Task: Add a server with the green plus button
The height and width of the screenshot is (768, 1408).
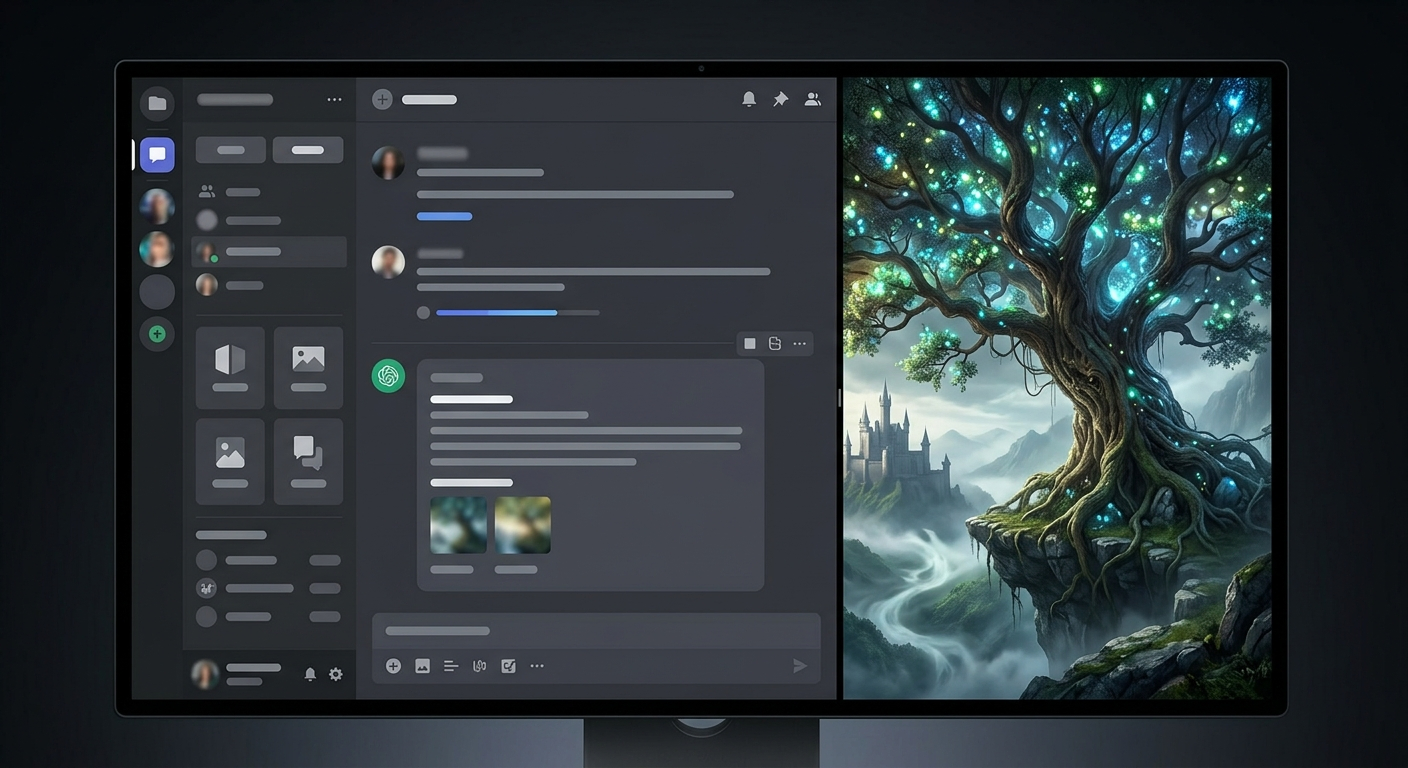Action: pos(157,334)
